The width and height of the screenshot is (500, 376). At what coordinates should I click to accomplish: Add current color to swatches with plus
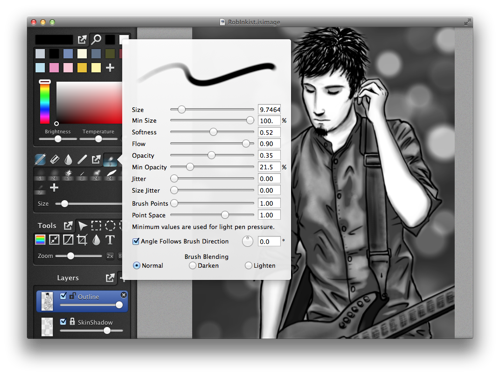click(110, 68)
